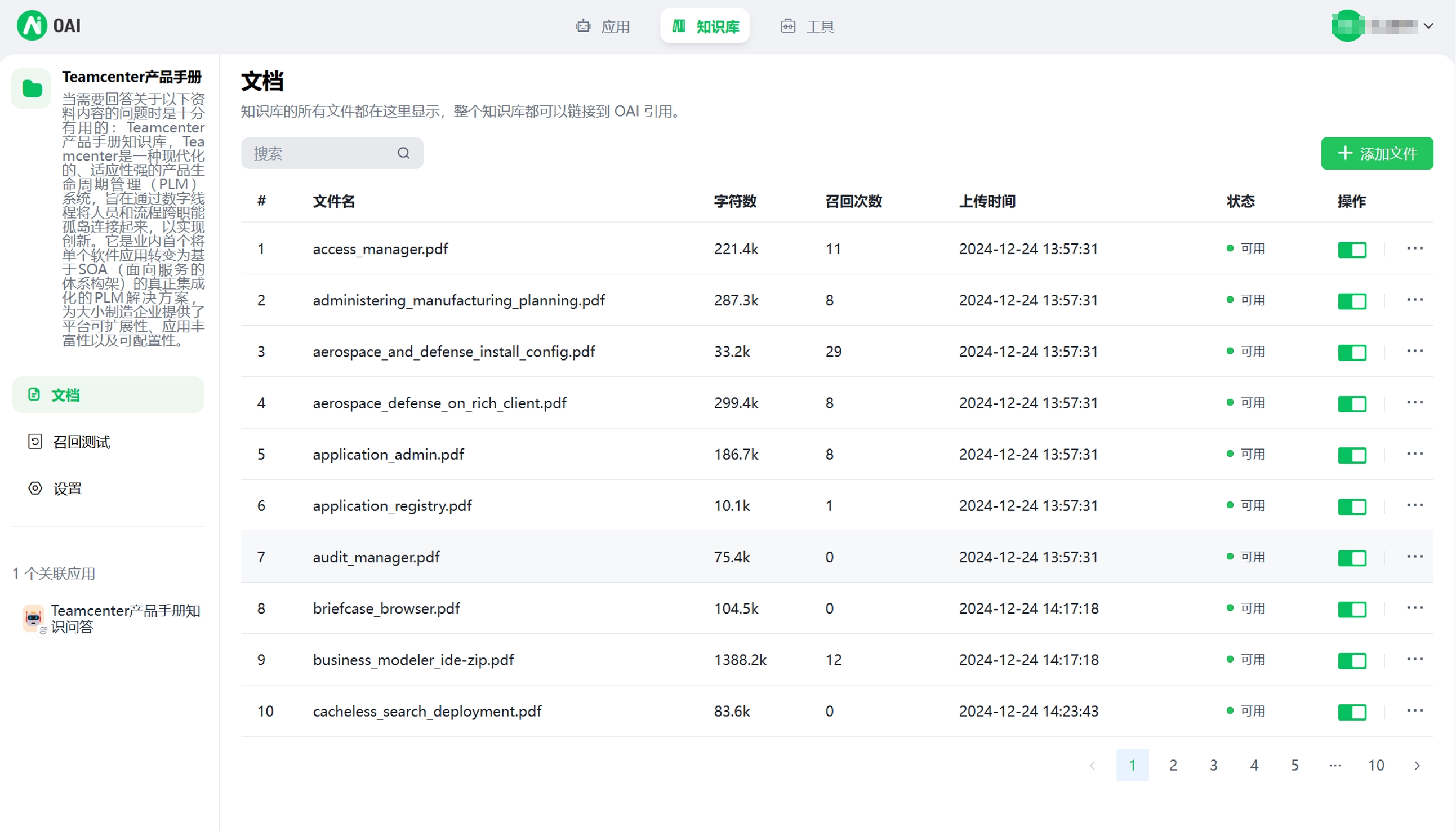
Task: Toggle application_registry.pdf switch
Action: point(1352,506)
